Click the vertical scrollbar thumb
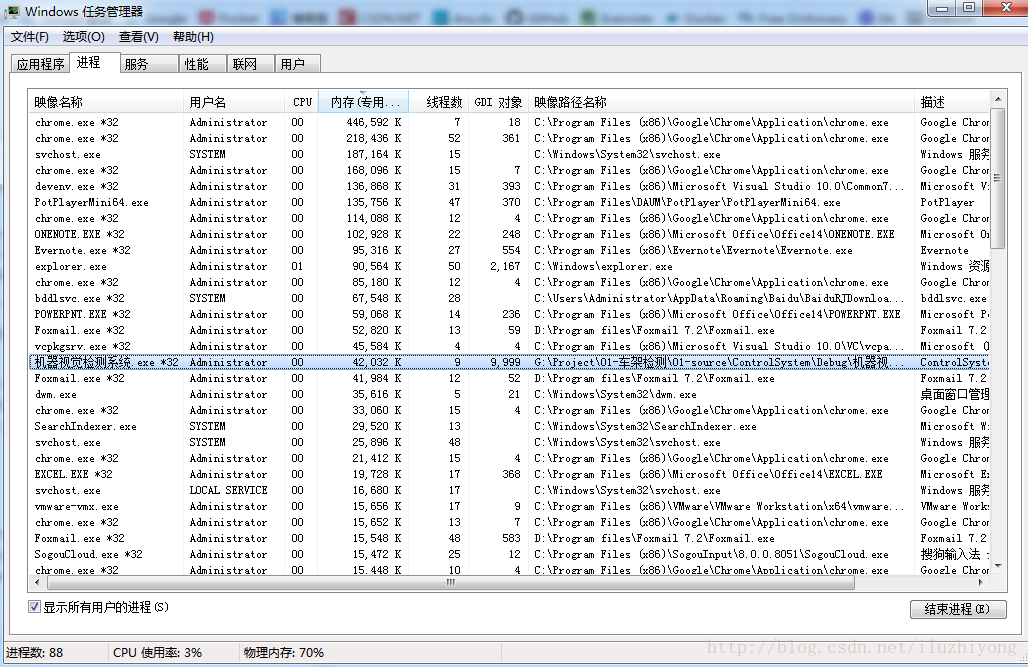Image resolution: width=1028 pixels, height=667 pixels. [997, 179]
